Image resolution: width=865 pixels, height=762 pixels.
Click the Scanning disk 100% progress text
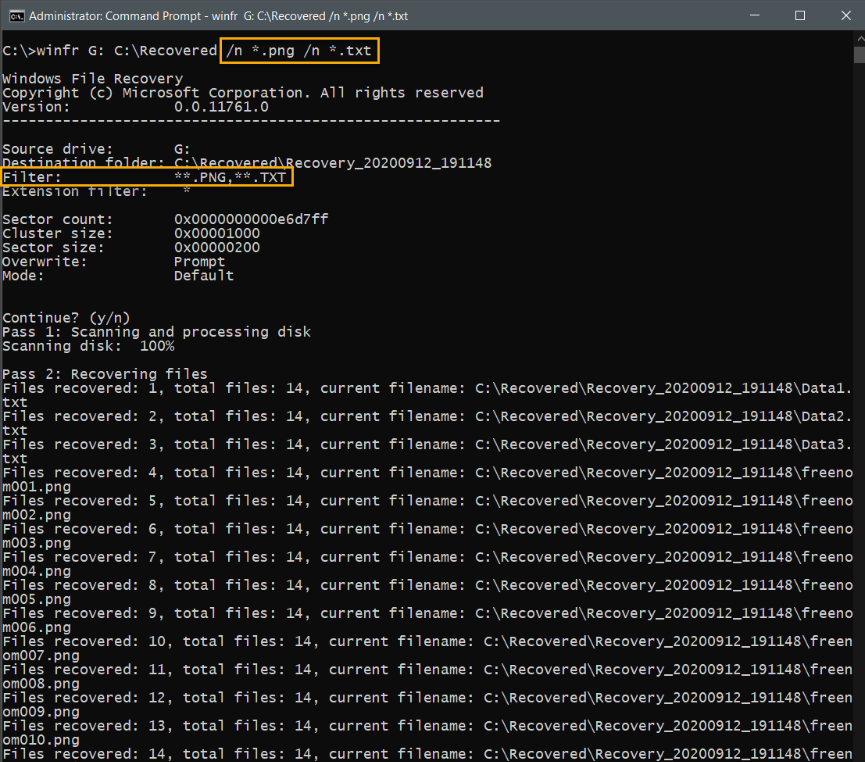click(x=88, y=346)
